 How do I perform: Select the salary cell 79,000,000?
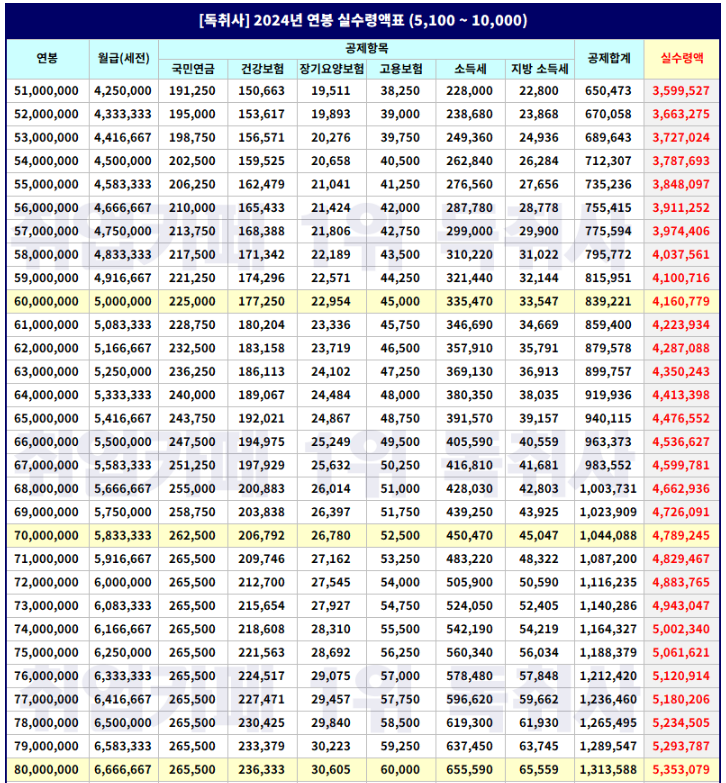(x=46, y=747)
